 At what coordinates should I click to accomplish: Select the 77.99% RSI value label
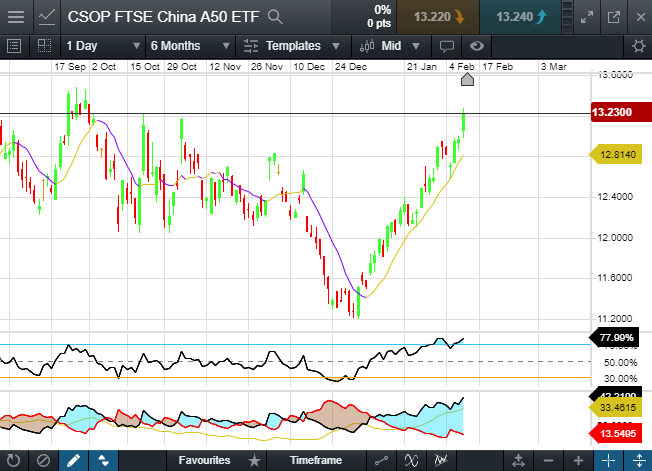[x=615, y=337]
